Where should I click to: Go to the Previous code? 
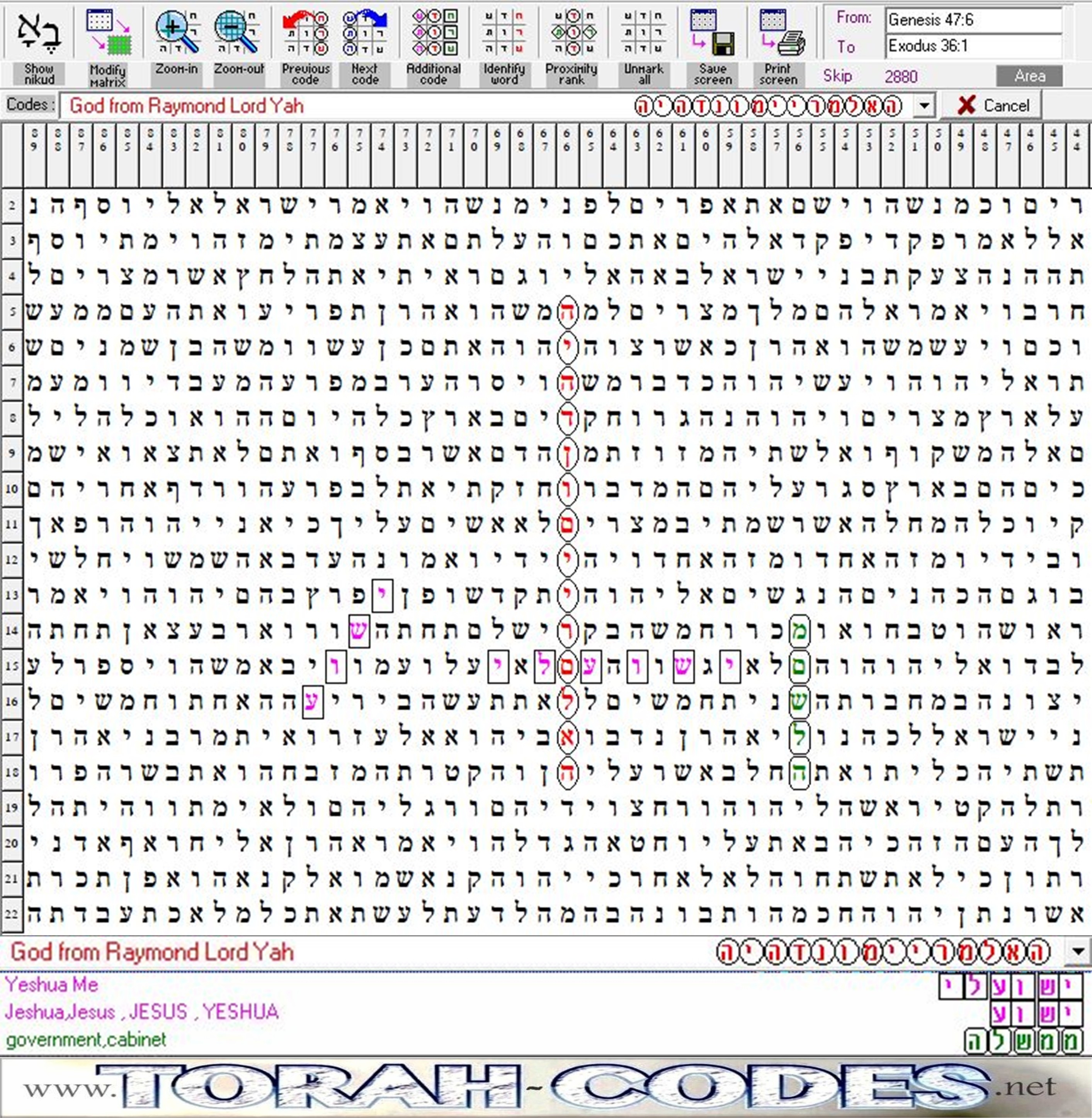305,32
